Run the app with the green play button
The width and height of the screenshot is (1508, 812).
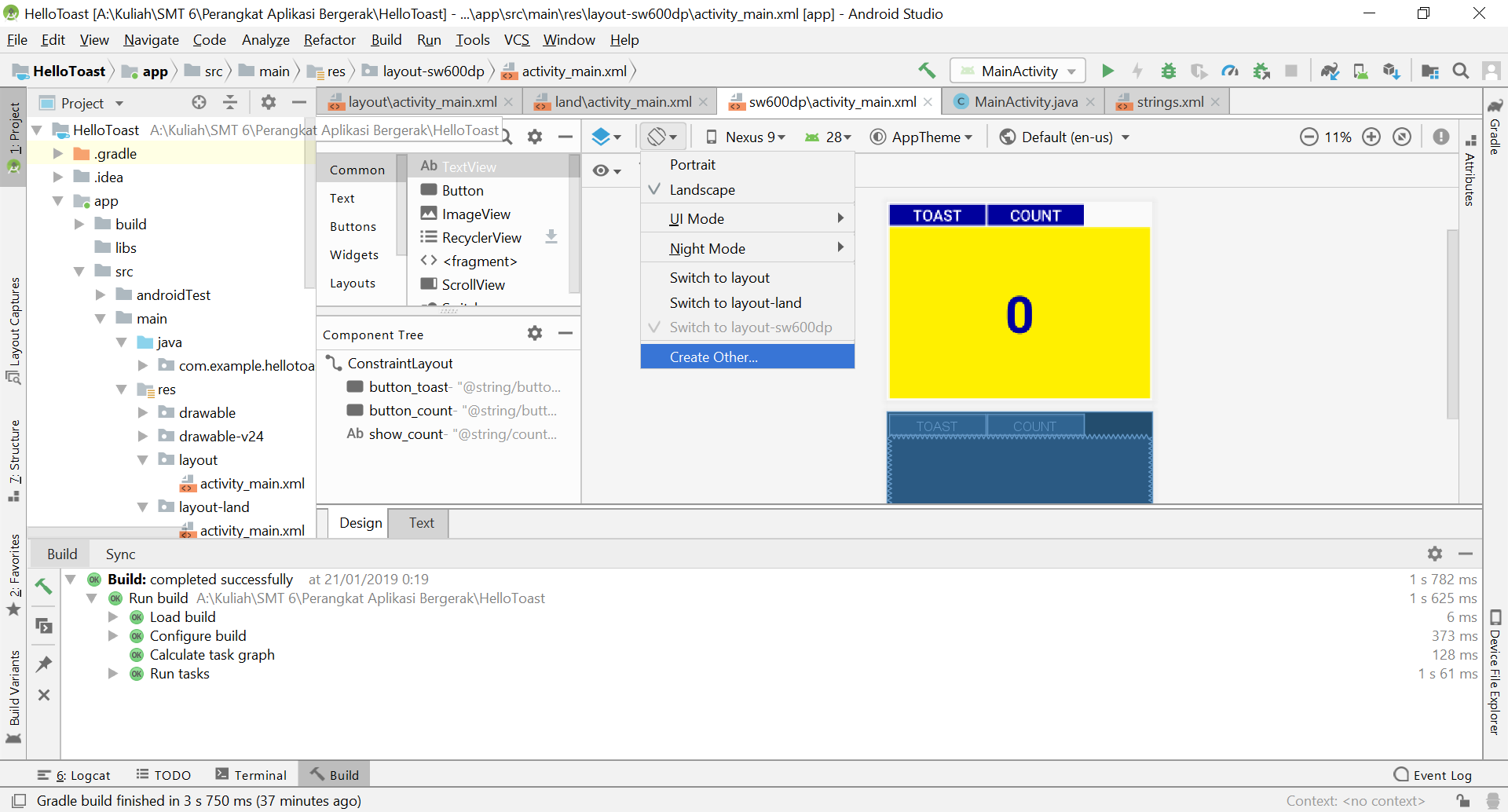1107,71
